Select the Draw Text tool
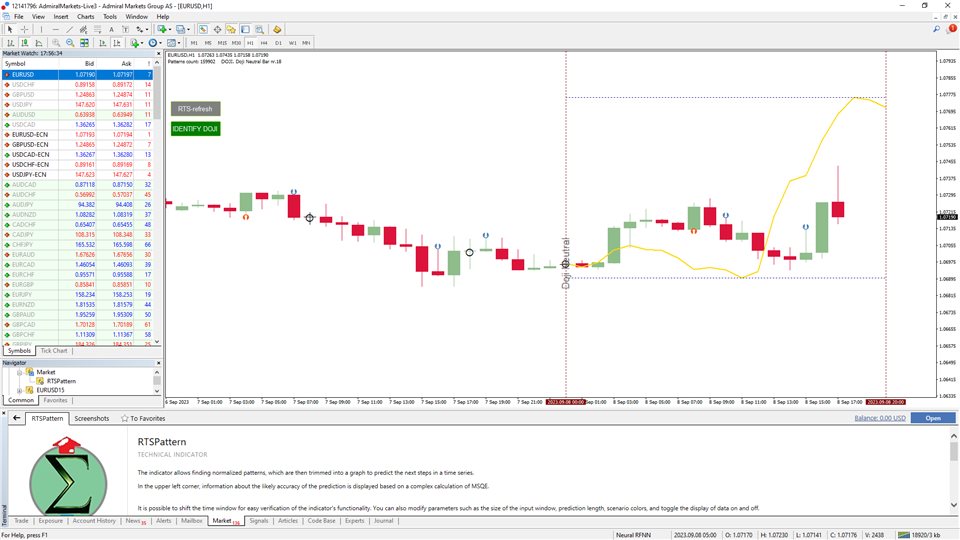 coord(111,29)
